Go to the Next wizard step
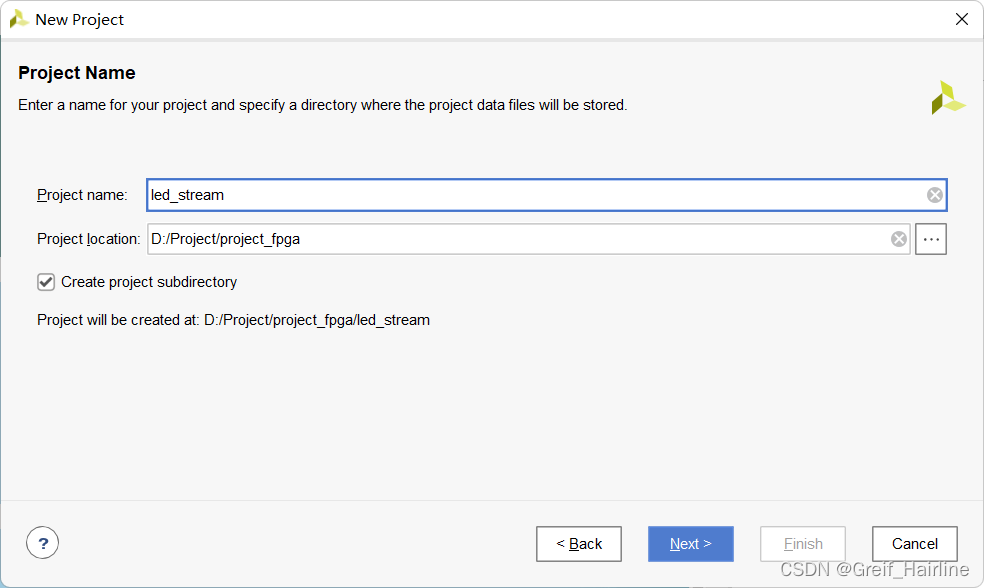The height and width of the screenshot is (588, 984). tap(690, 544)
